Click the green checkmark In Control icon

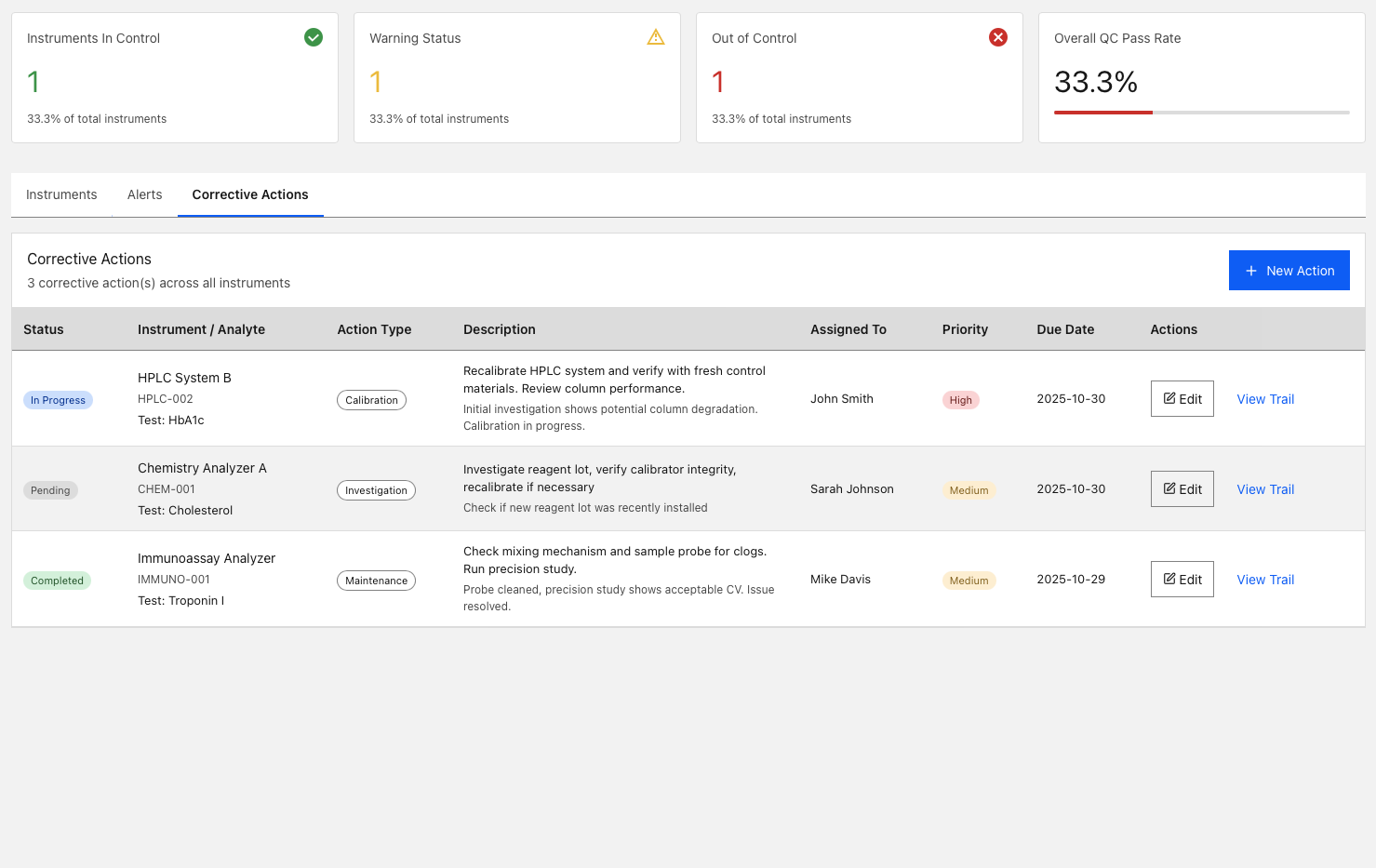click(314, 37)
